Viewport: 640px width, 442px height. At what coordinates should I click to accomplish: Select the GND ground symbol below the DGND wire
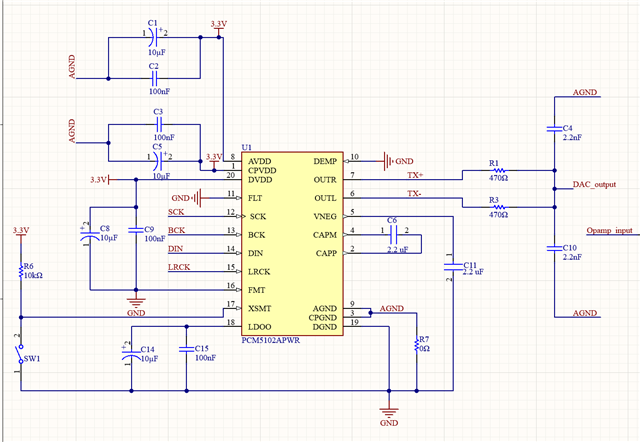coord(389,416)
